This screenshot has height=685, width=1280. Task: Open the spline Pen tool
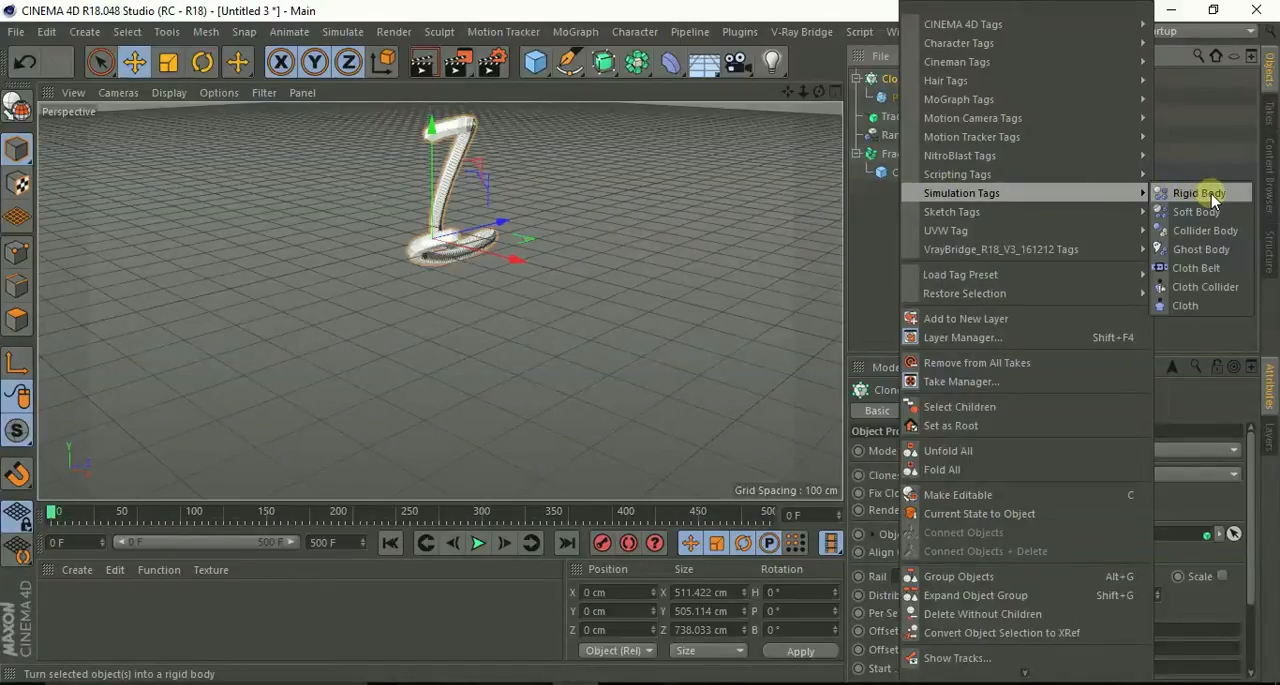(x=570, y=63)
